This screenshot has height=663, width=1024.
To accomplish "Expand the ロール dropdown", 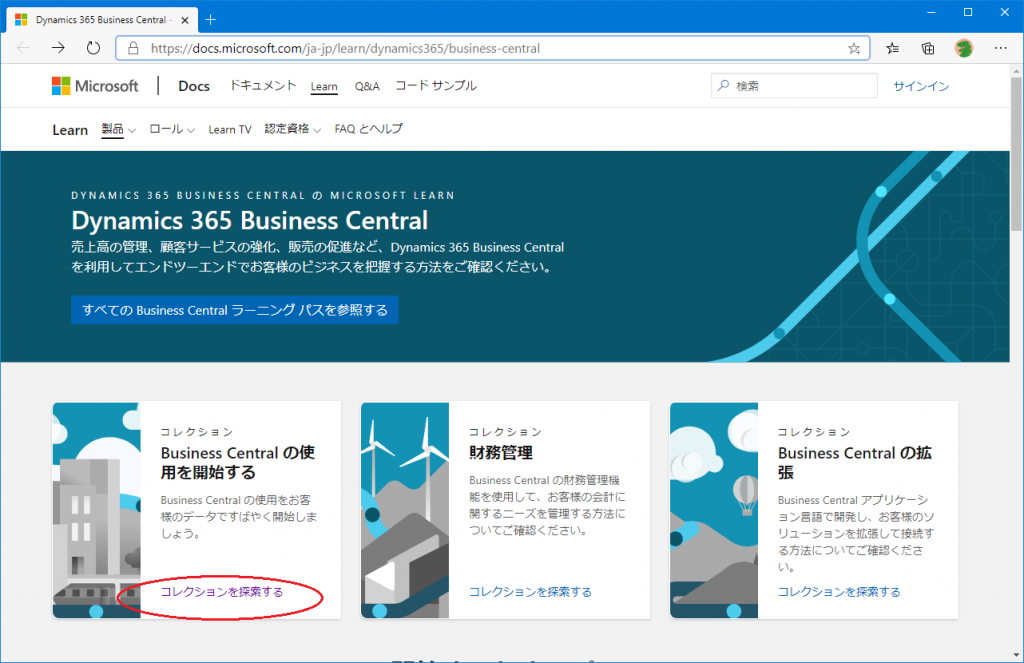I will click(x=172, y=129).
